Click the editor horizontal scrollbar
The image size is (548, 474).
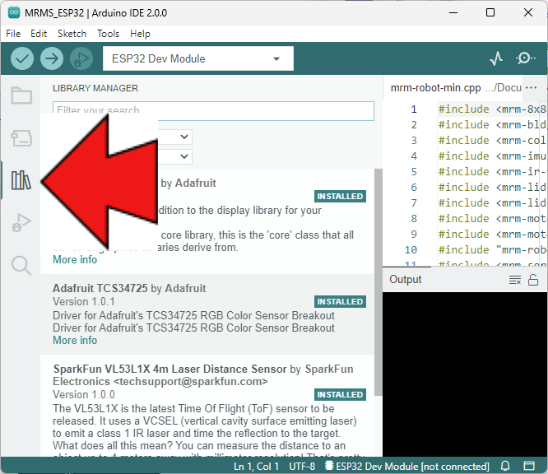(407, 267)
